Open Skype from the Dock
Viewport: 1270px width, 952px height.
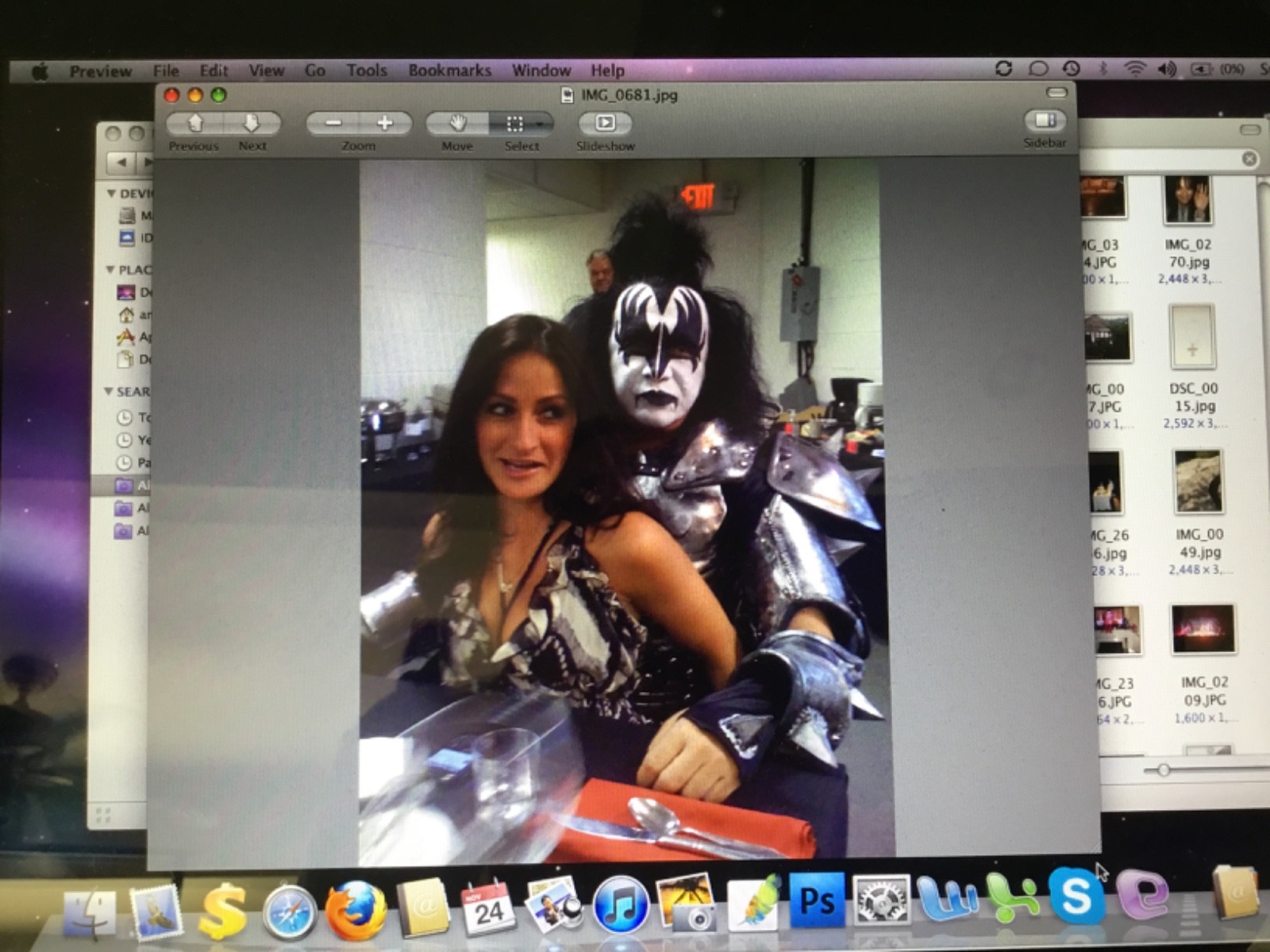pos(1076,896)
